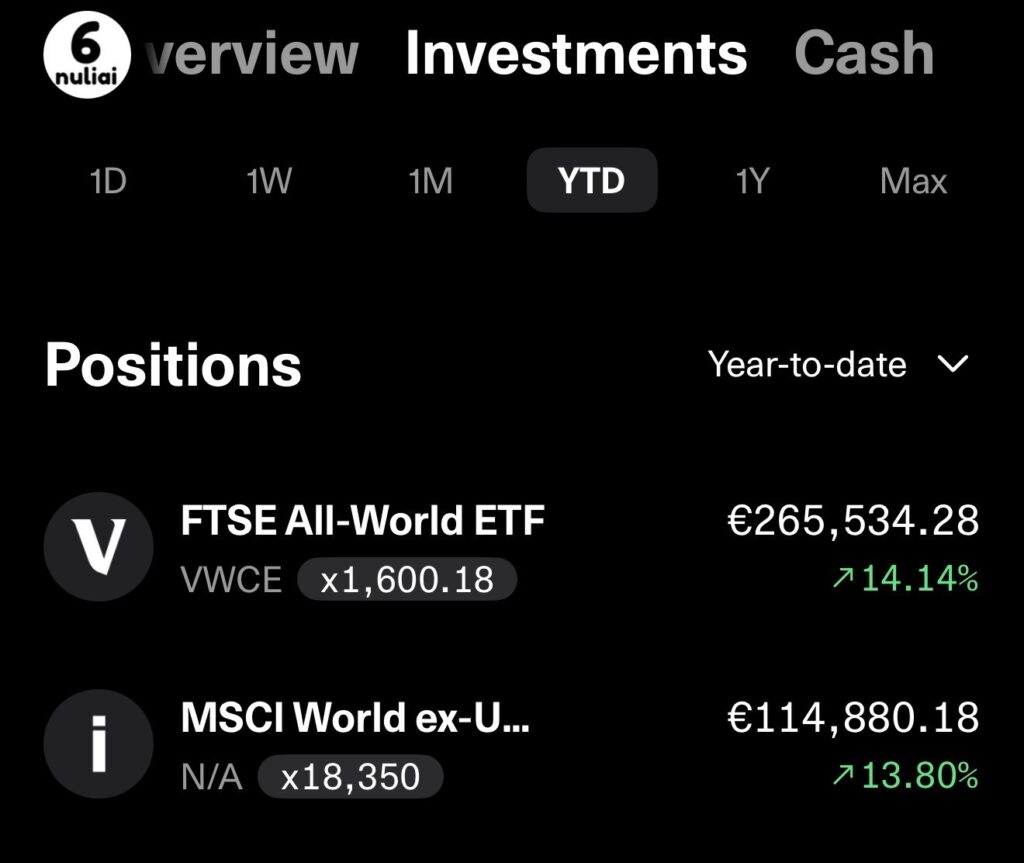Tap the iShares i logo icon
The image size is (1024, 863).
(x=99, y=743)
